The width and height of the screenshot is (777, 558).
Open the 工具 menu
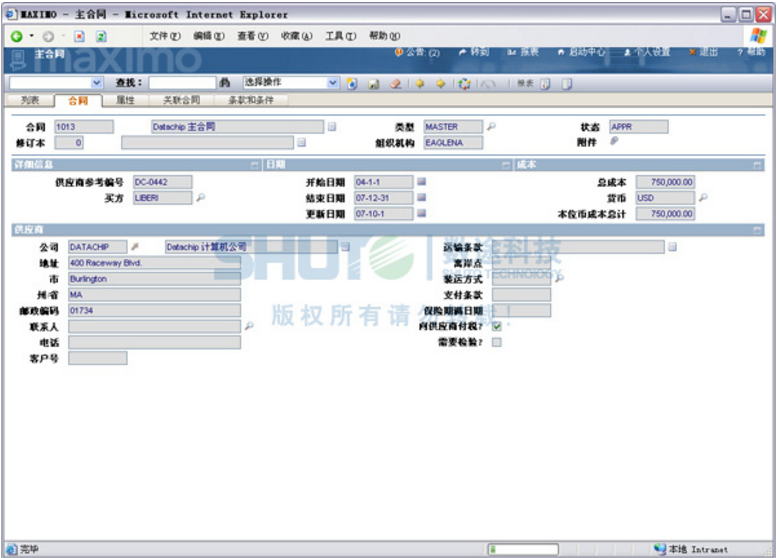[340, 36]
